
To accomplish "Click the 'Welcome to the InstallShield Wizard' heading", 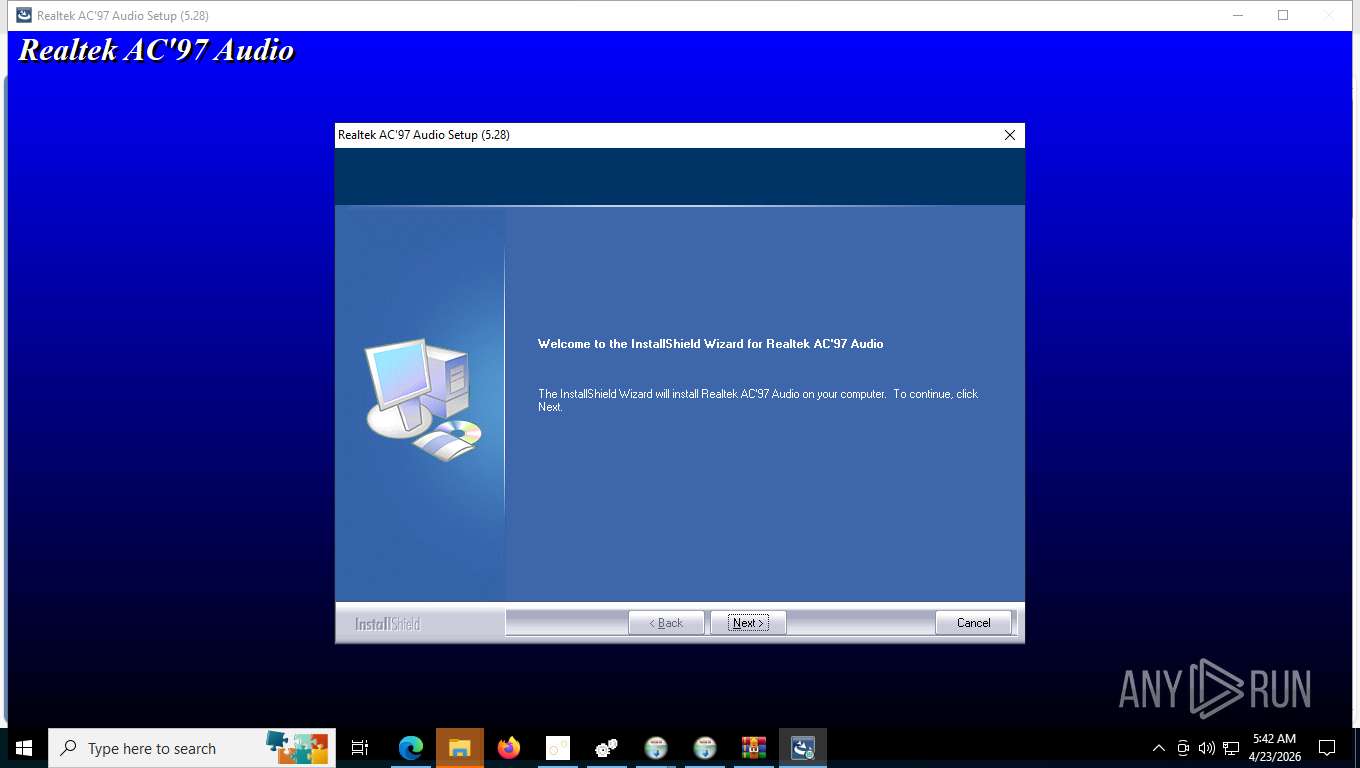I will 711,344.
